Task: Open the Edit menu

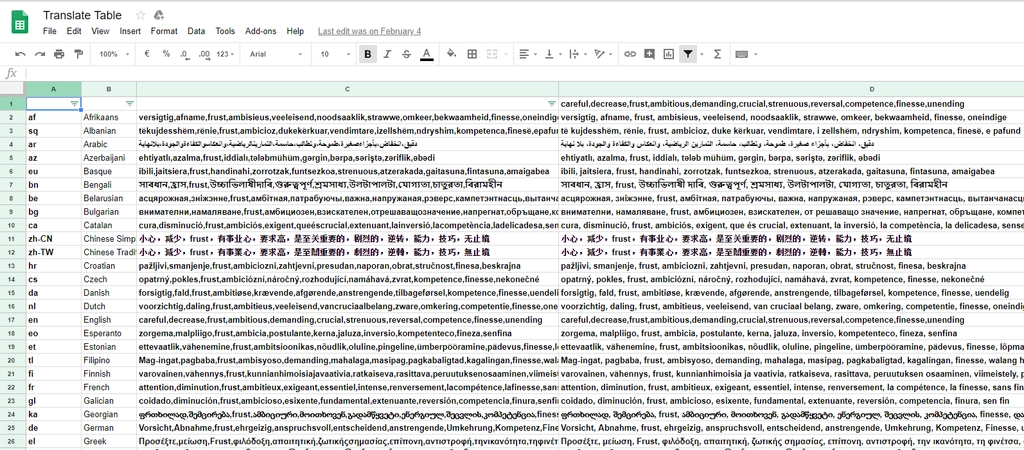Action: coord(74,31)
